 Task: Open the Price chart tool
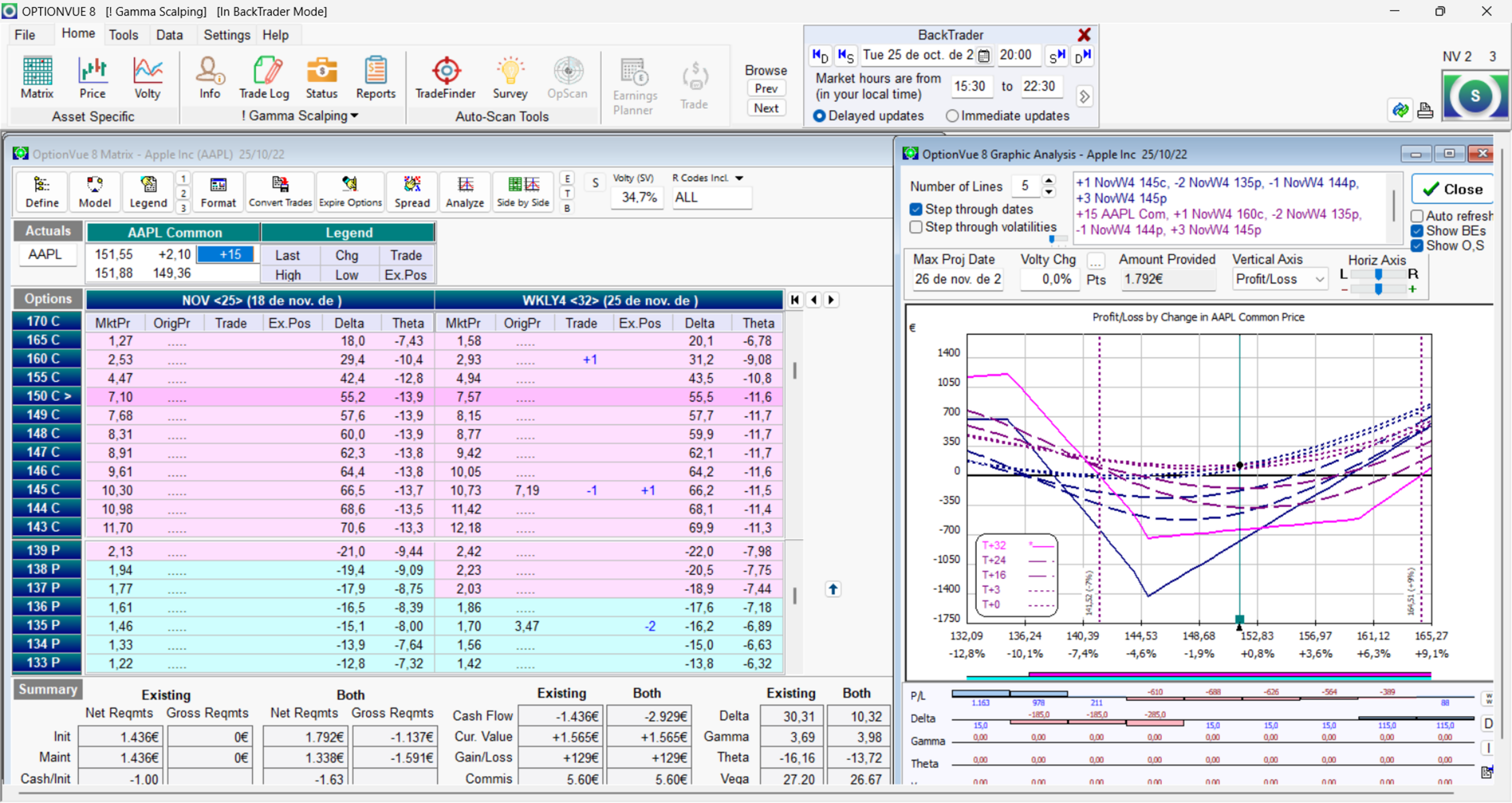coord(93,78)
